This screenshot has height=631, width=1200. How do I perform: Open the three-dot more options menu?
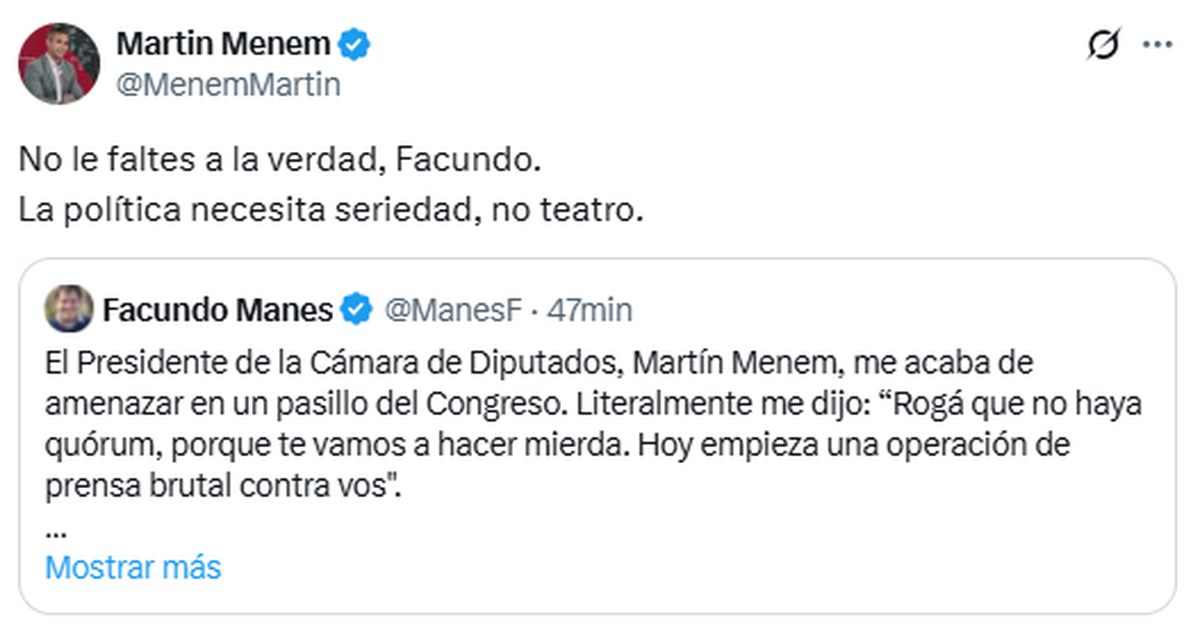[1157, 45]
